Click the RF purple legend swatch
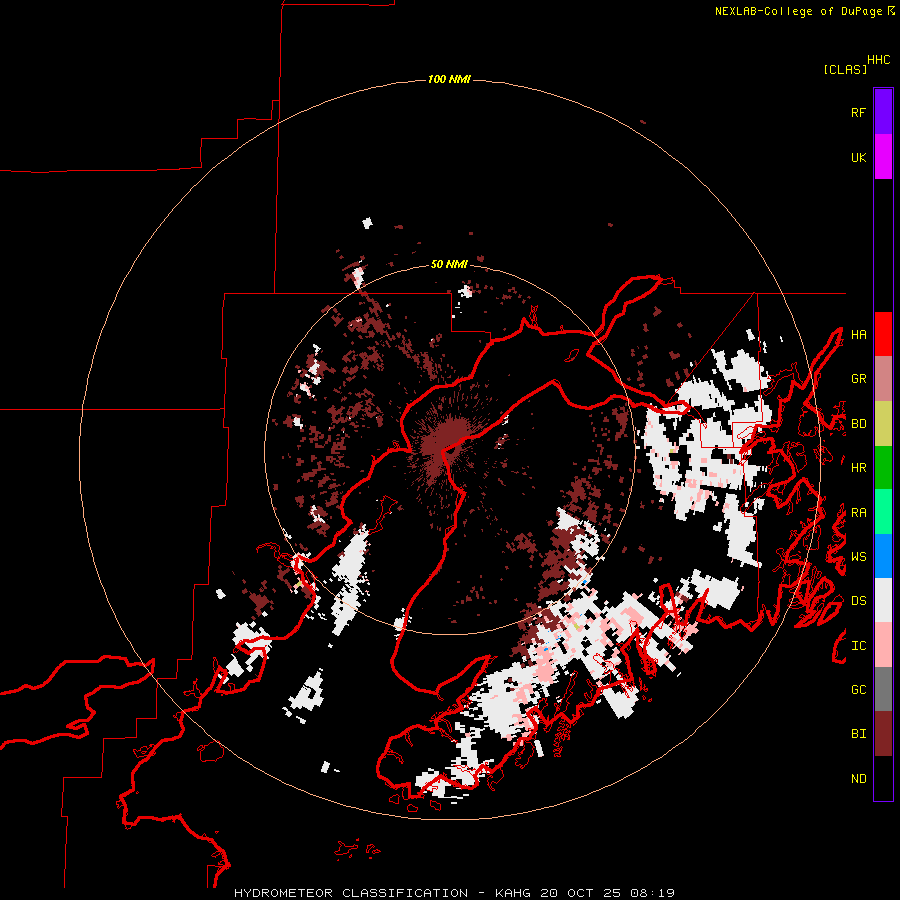900x900 pixels. pyautogui.click(x=883, y=112)
